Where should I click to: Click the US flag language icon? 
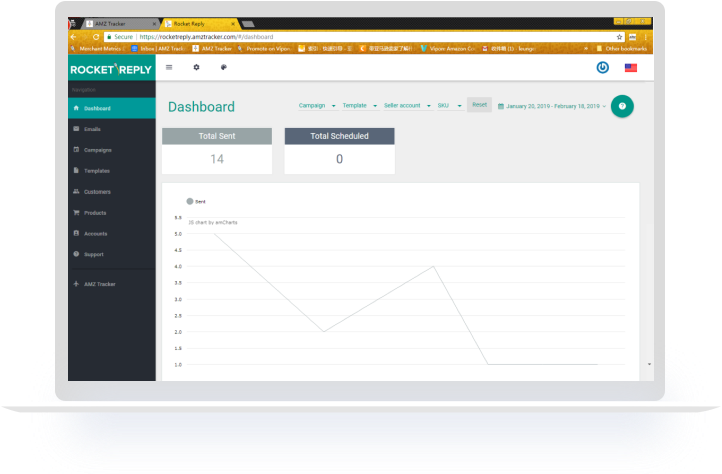tap(631, 67)
